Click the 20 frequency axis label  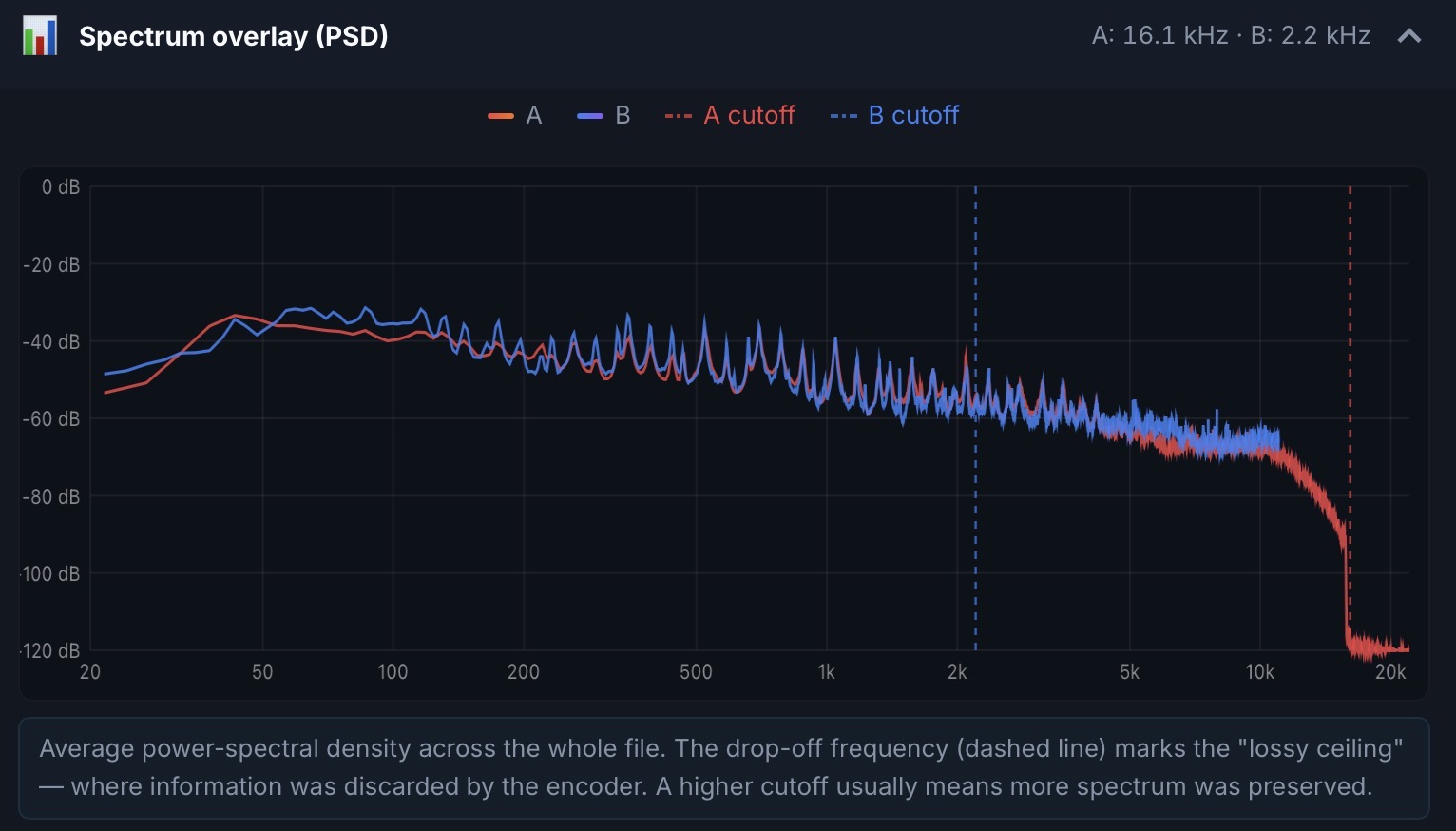click(90, 672)
